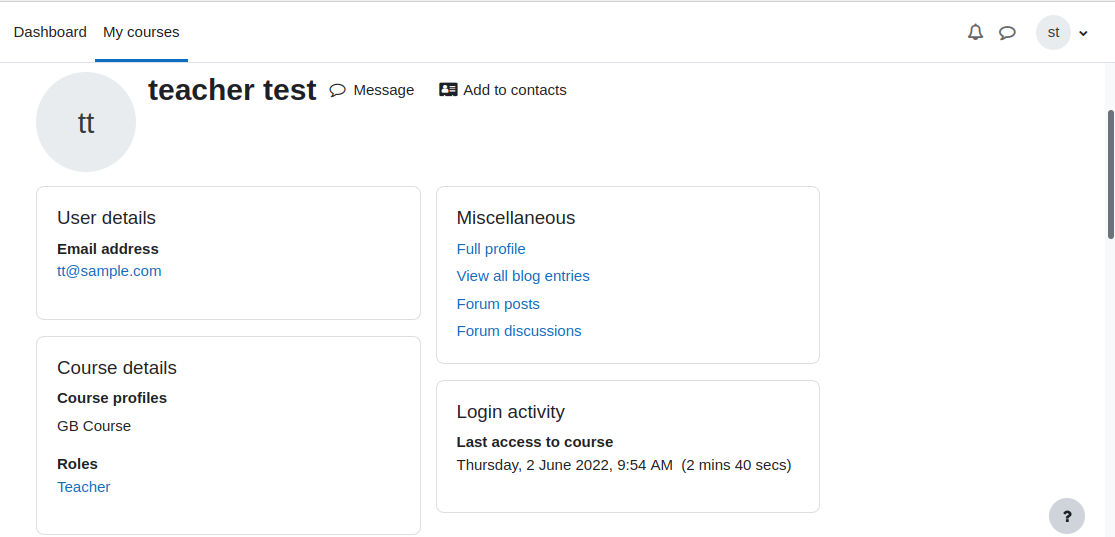
Task: Click the vertical page scrollbar
Action: (1111, 174)
